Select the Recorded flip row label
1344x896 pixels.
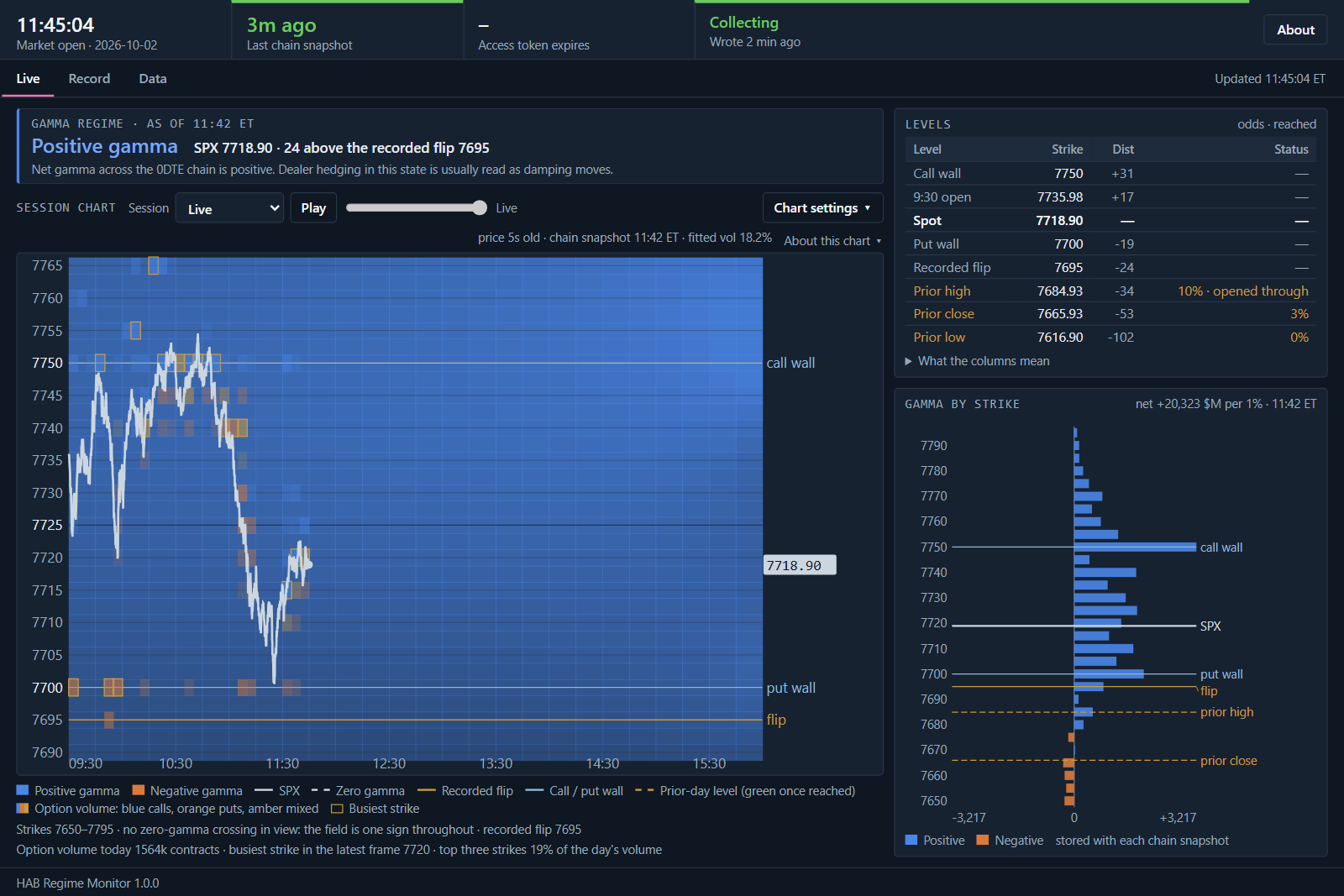tap(952, 268)
